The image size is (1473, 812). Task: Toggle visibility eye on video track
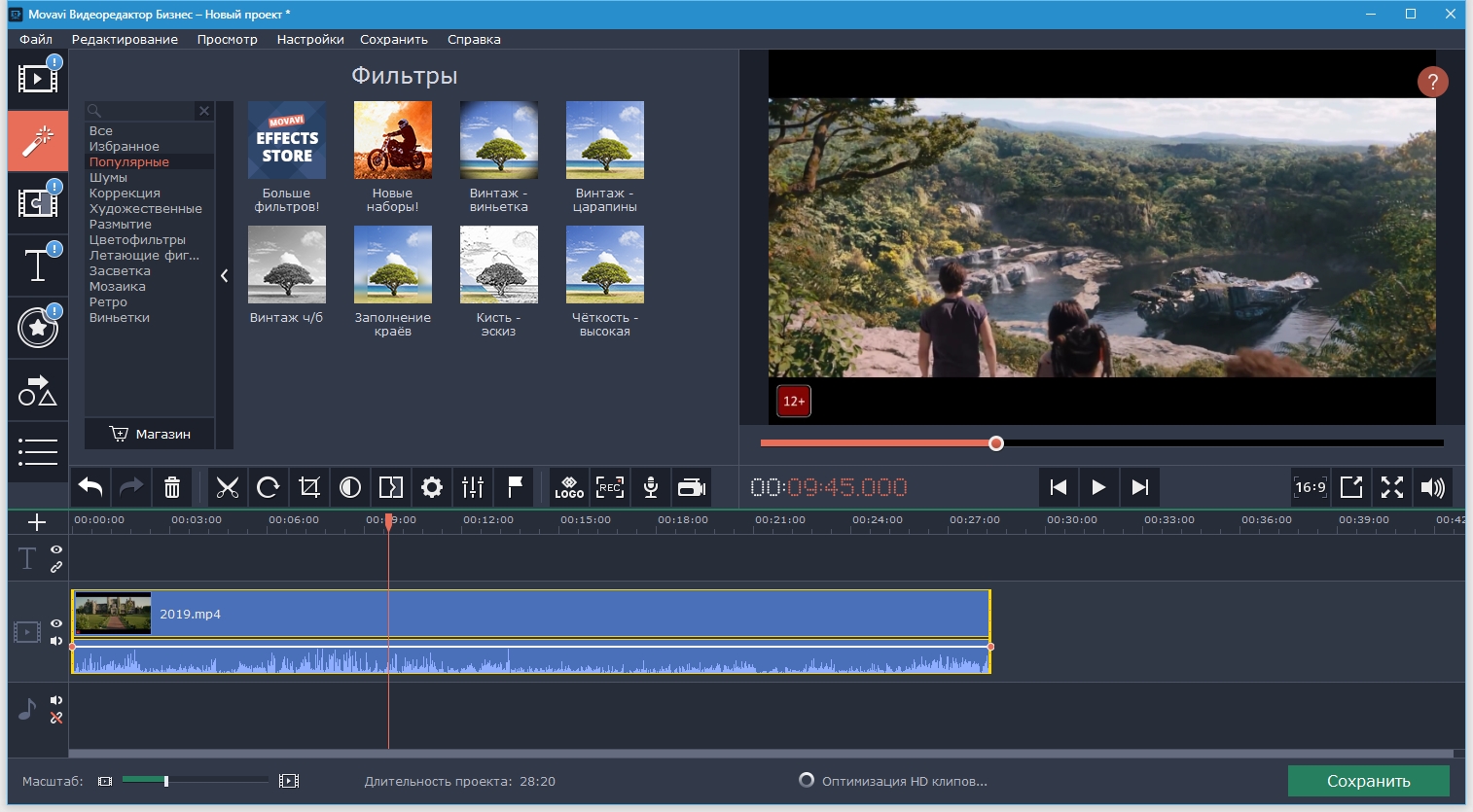pyautogui.click(x=56, y=623)
